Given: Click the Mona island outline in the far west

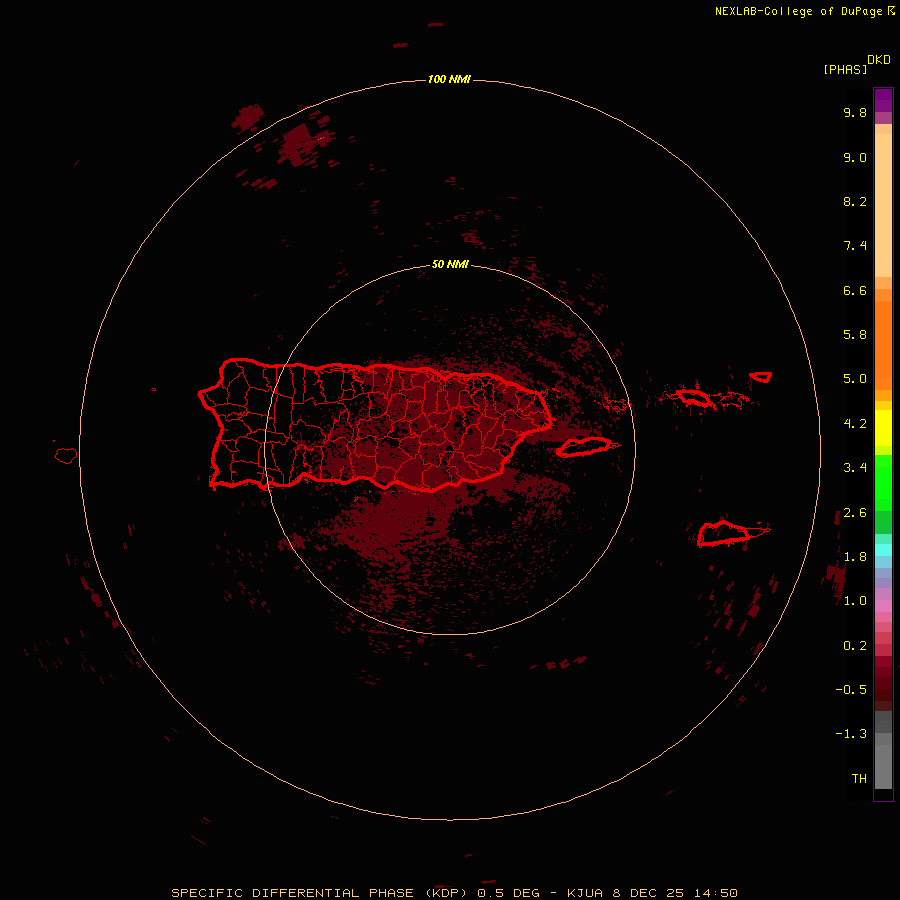Looking at the screenshot, I should [66, 456].
